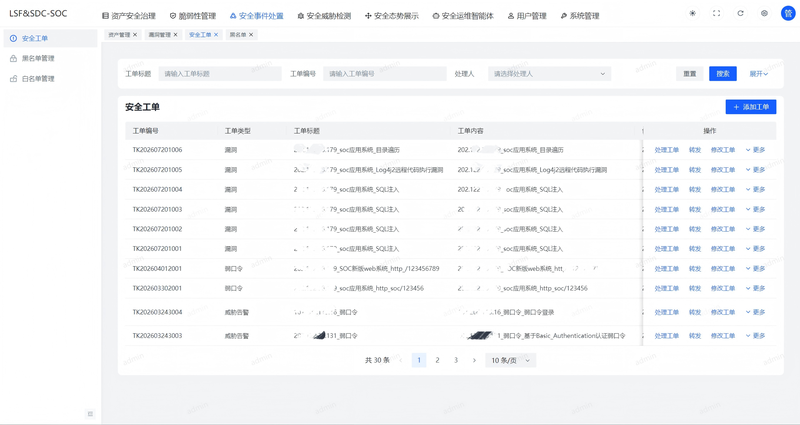Open the 用户管理 top menu
800x425 pixels.
(527, 16)
